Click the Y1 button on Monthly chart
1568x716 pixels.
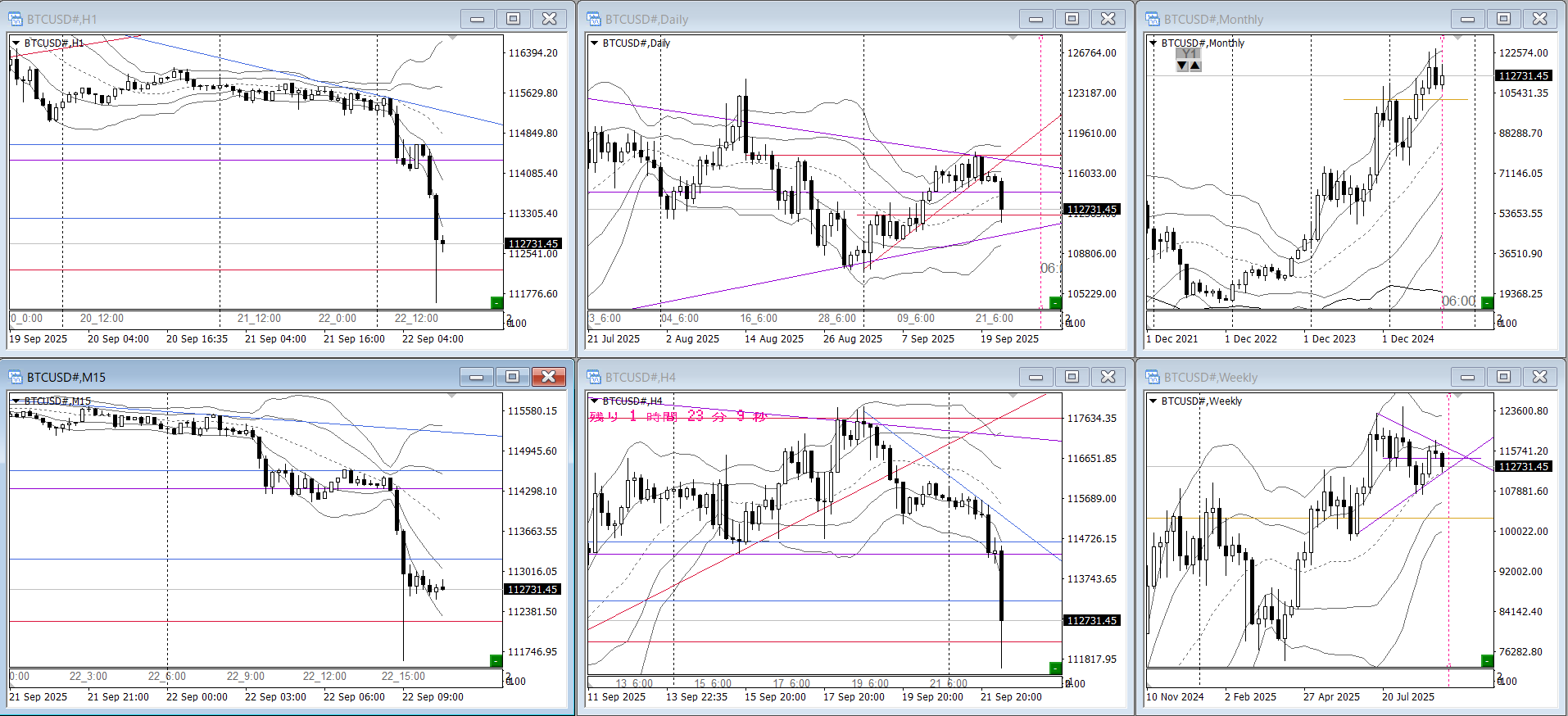click(1189, 53)
